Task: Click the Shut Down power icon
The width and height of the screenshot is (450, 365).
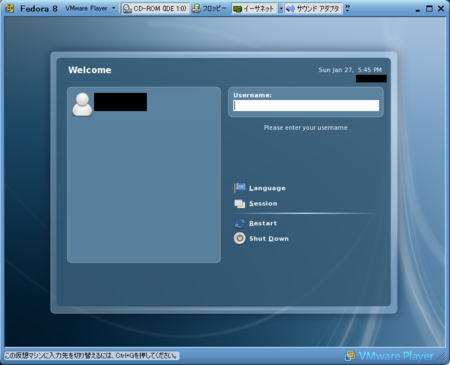Action: tap(239, 238)
